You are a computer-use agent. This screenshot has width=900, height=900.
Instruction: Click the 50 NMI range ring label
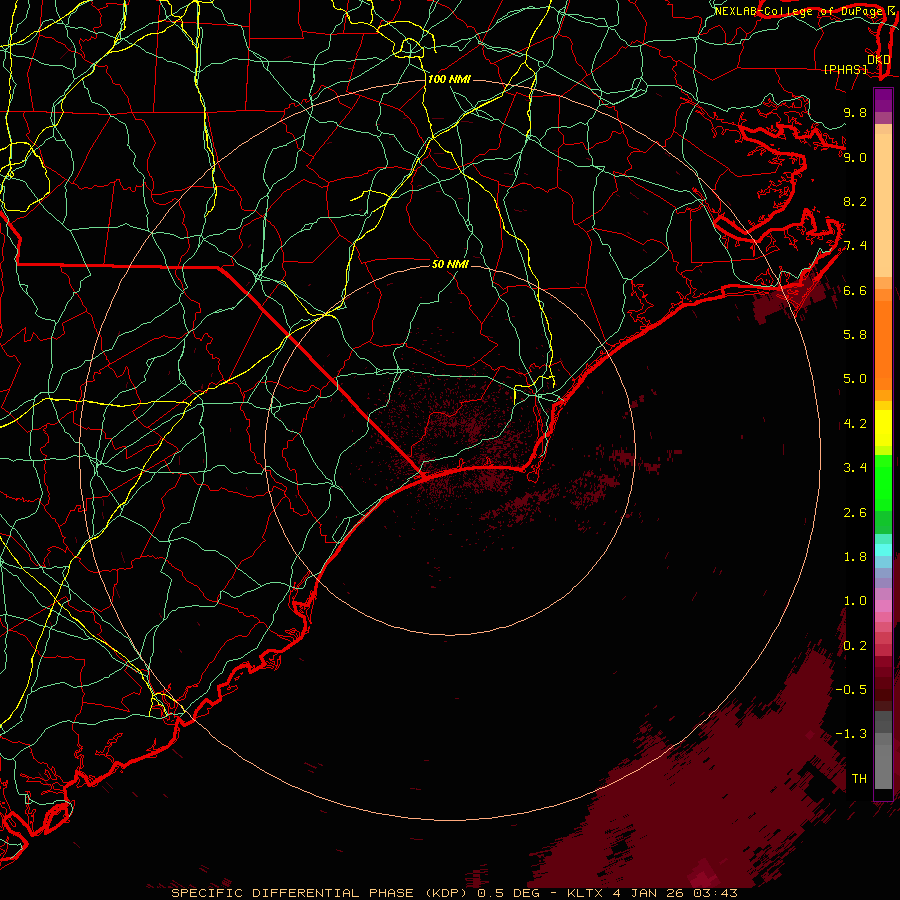pyautogui.click(x=450, y=264)
